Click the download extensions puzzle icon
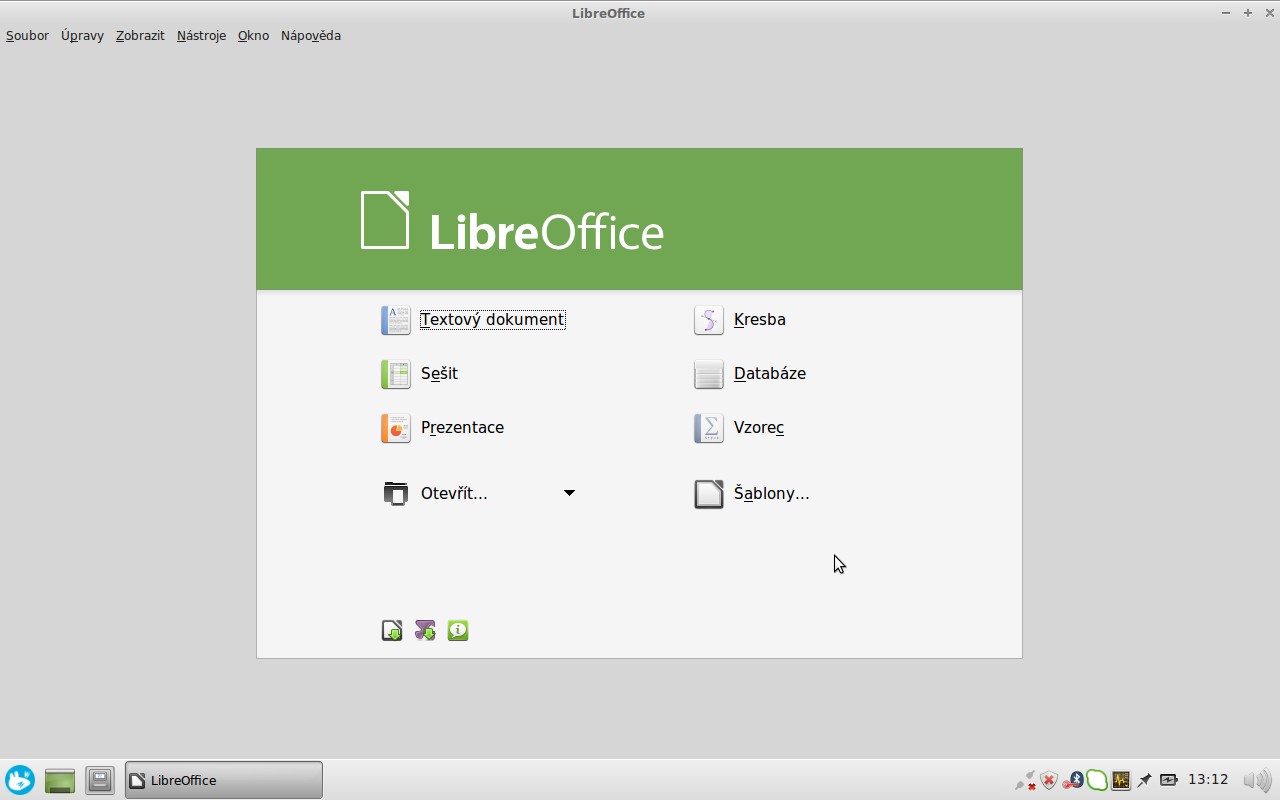This screenshot has width=1280, height=800. 425,631
